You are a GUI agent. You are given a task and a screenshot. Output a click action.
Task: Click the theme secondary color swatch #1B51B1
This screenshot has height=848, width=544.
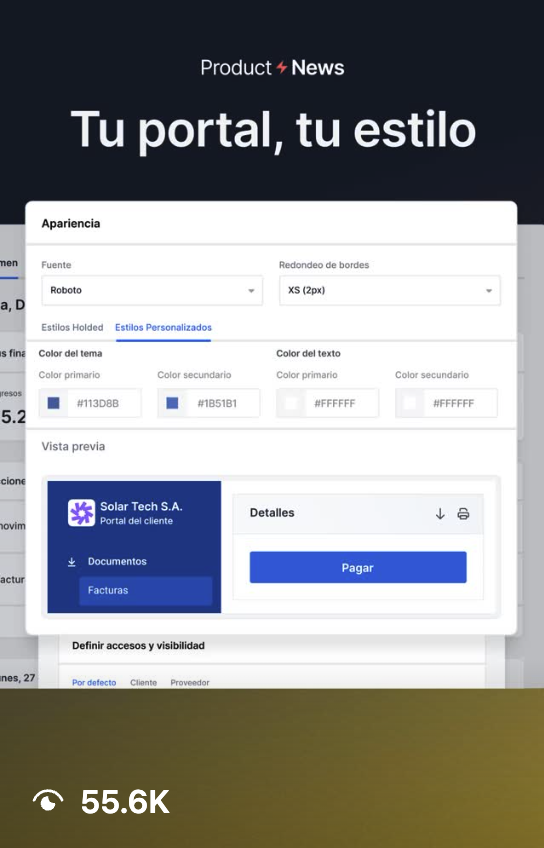pyautogui.click(x=173, y=403)
